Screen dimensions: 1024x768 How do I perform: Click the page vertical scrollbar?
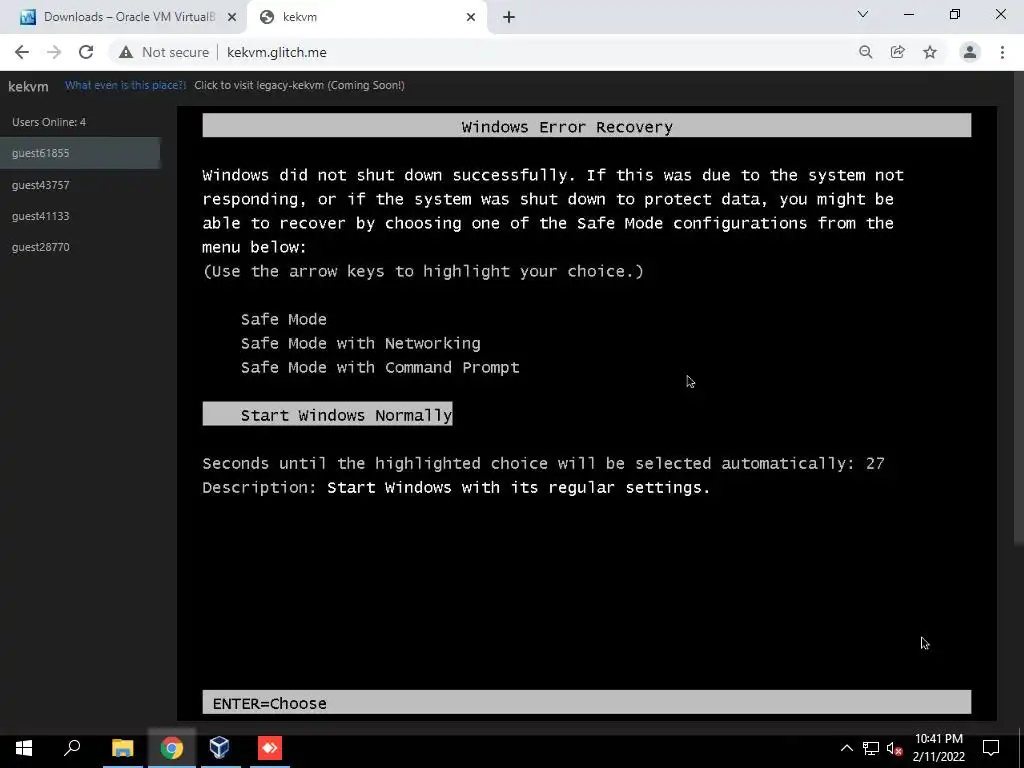1019,307
